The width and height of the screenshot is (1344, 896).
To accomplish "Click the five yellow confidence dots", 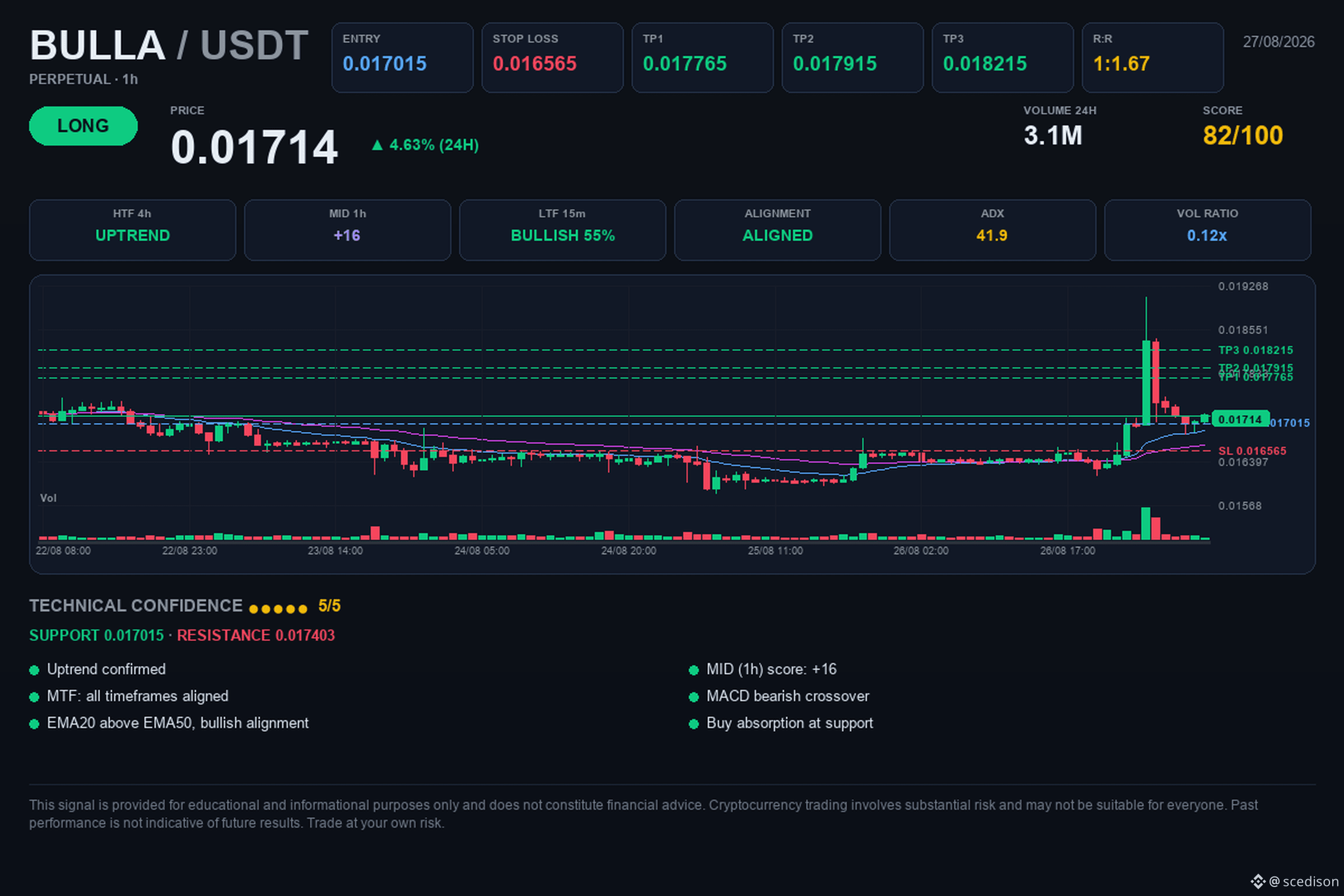I will click(x=278, y=609).
